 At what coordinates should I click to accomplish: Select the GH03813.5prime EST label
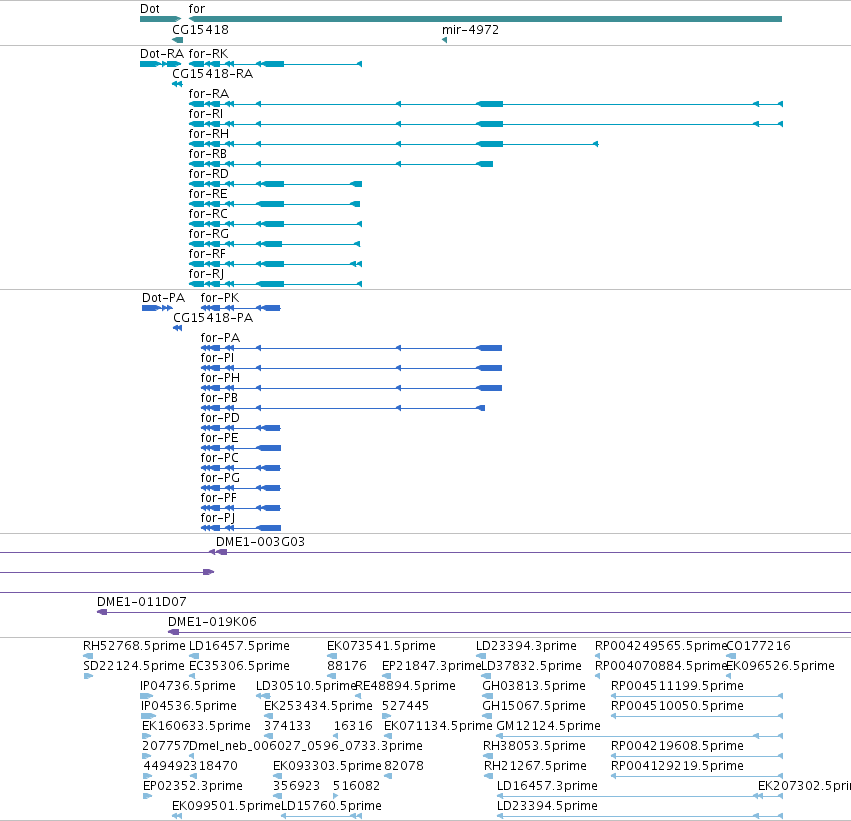[534, 686]
